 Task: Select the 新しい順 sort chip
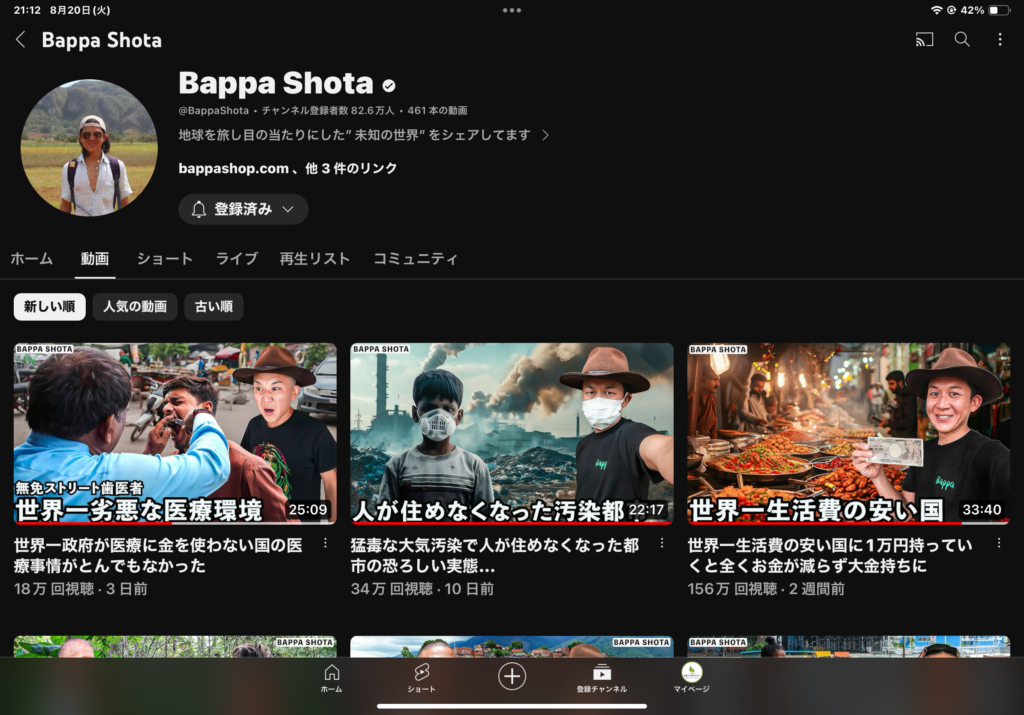point(49,307)
